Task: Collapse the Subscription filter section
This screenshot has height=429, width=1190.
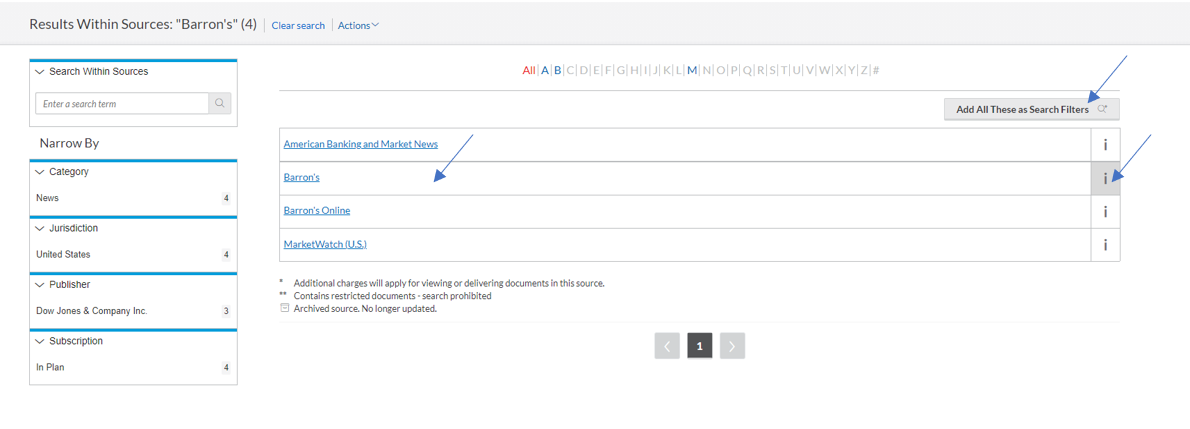Action: click(x=40, y=341)
